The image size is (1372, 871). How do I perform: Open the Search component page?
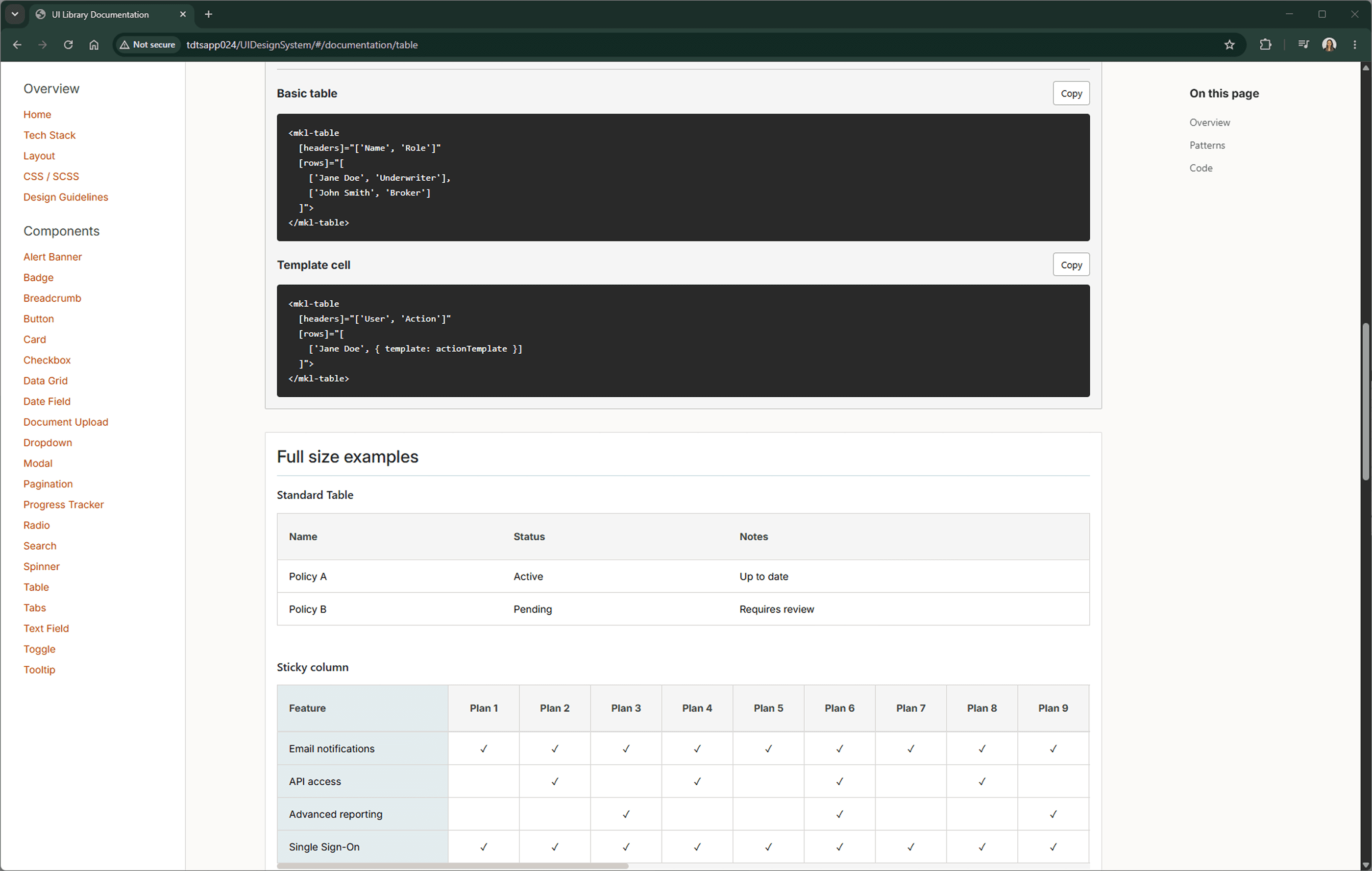click(x=40, y=546)
